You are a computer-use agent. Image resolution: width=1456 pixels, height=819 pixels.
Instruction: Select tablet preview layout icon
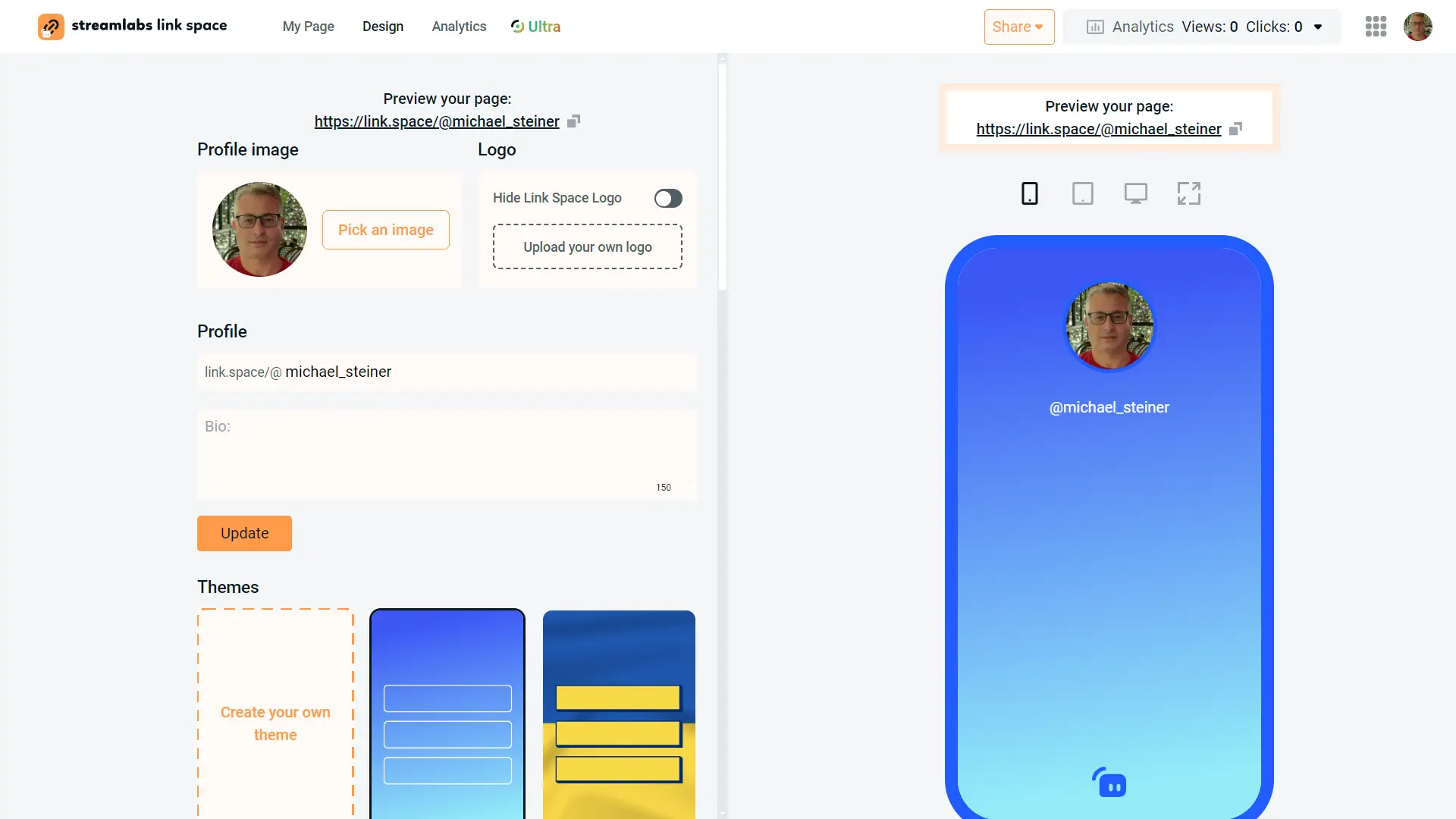pyautogui.click(x=1082, y=193)
